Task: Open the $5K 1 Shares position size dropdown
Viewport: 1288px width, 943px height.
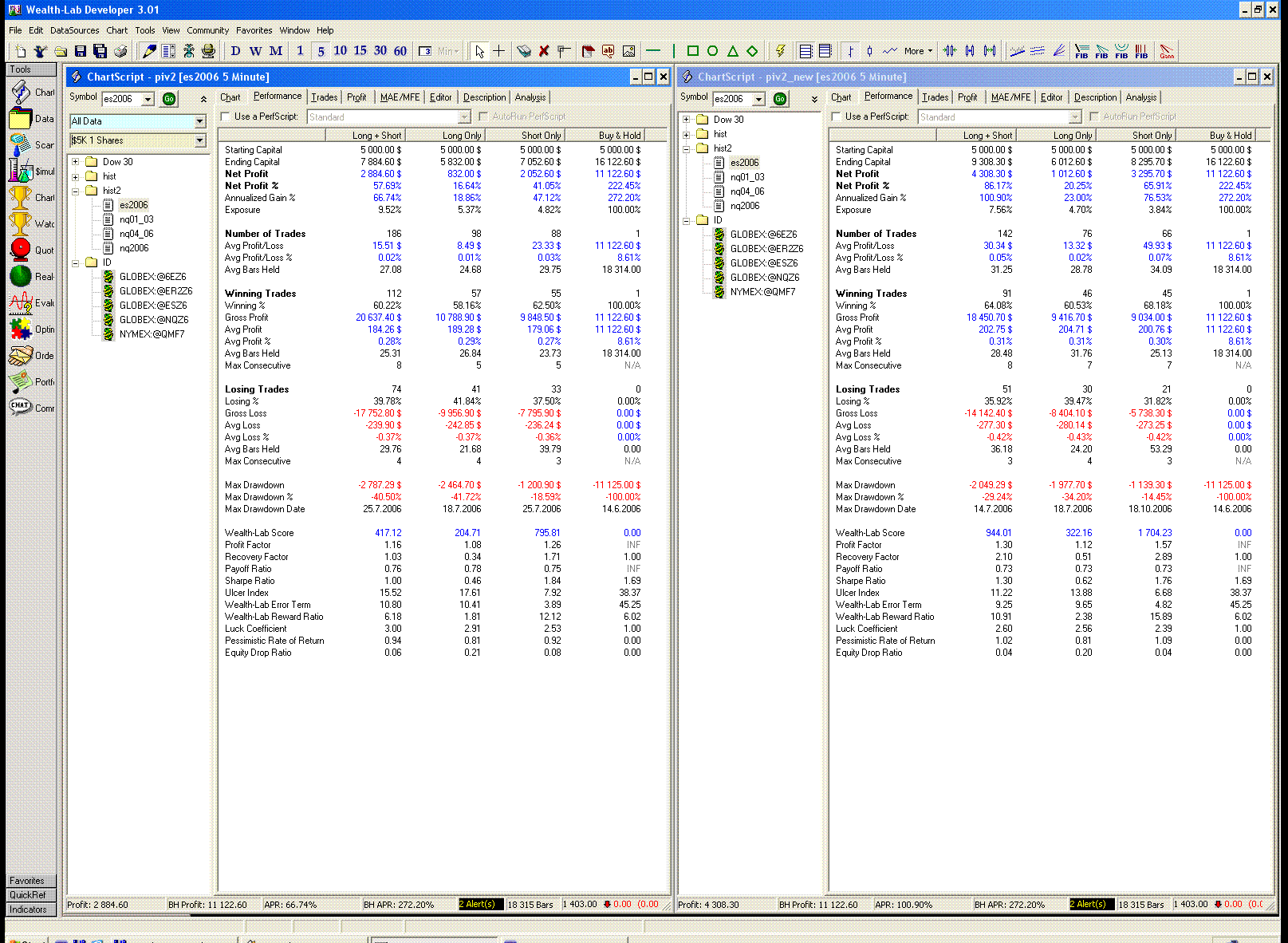Action: (200, 140)
